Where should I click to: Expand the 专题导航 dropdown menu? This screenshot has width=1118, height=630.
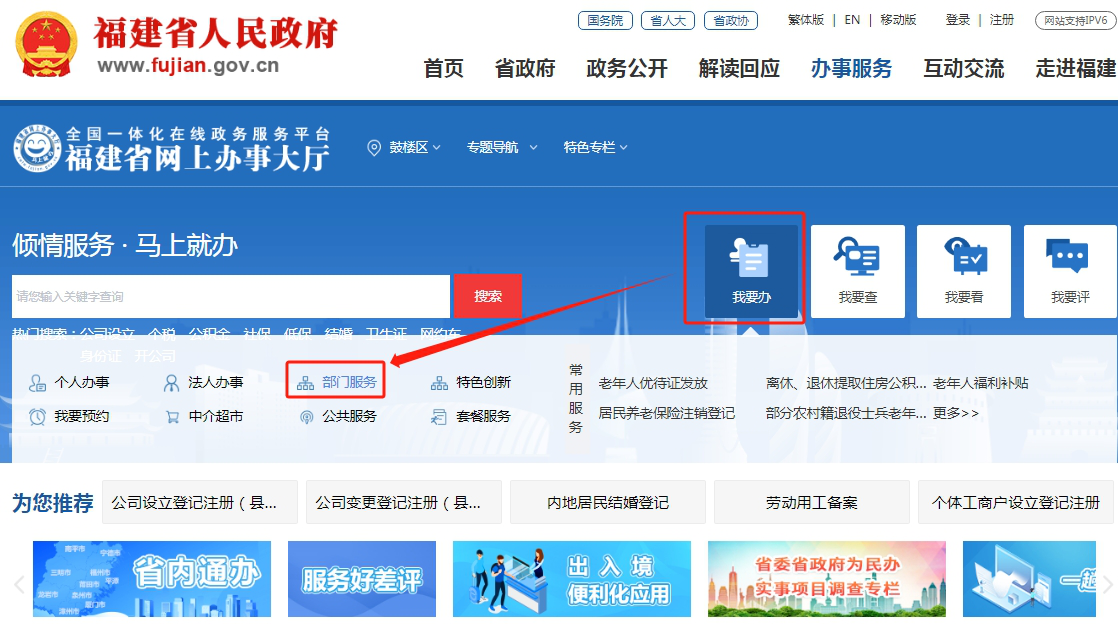click(x=501, y=147)
